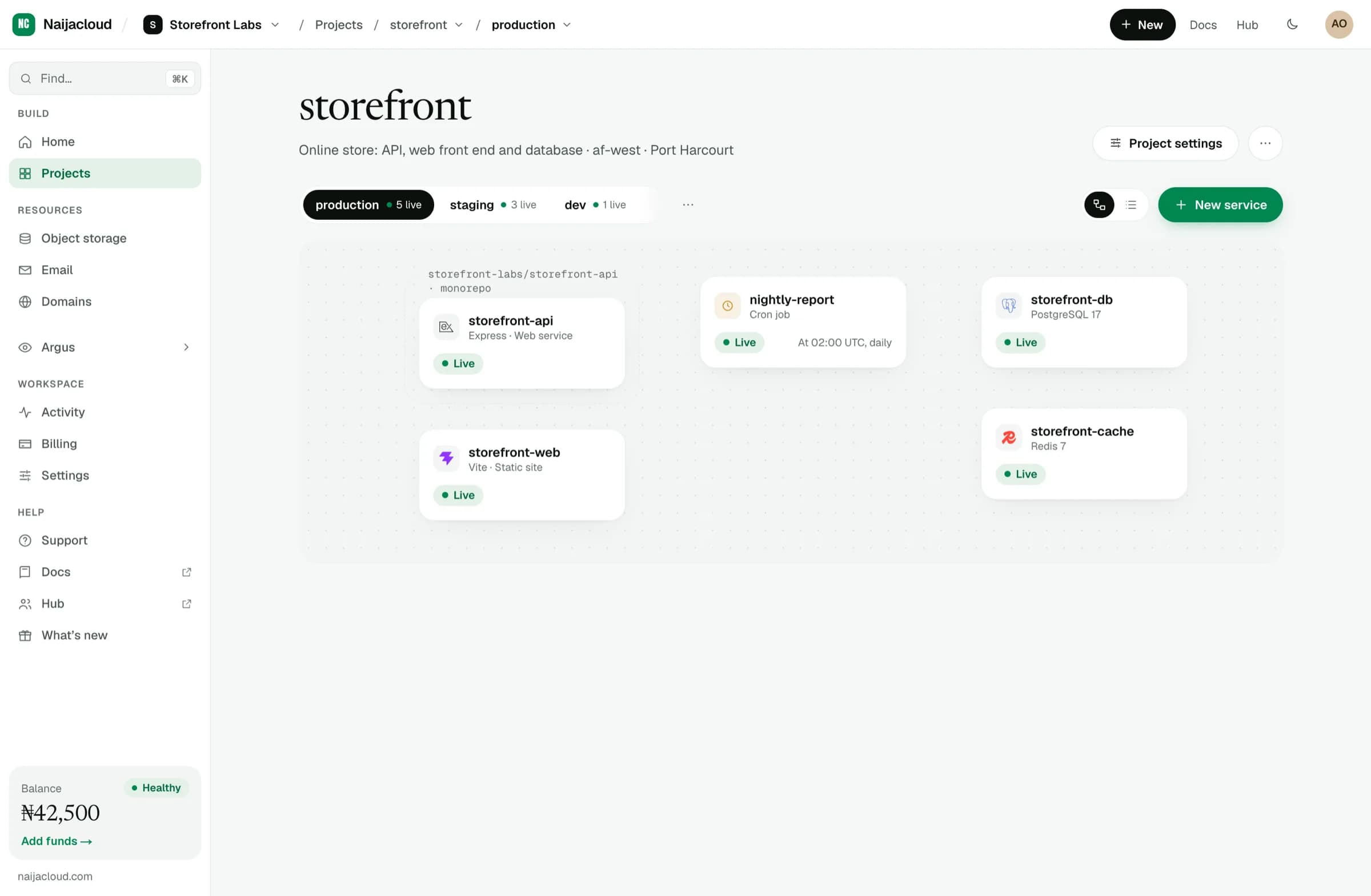Image resolution: width=1371 pixels, height=896 pixels.
Task: Open Support in help section
Action: click(x=105, y=541)
